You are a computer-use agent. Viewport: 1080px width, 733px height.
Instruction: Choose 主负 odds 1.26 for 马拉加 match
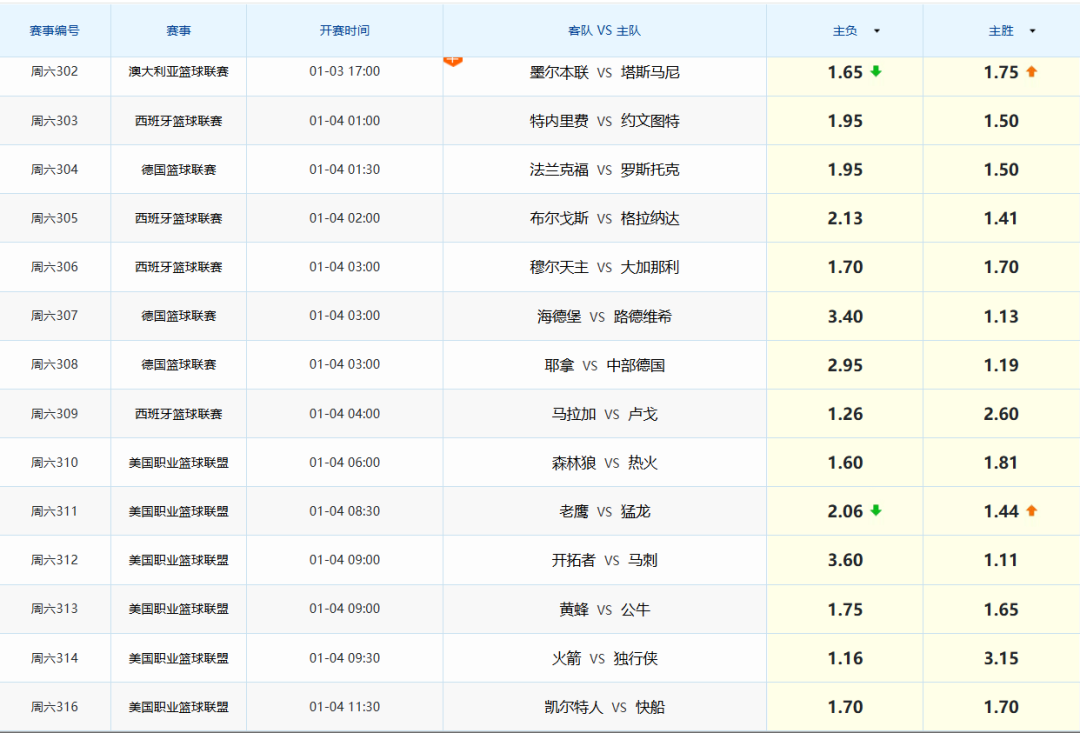click(845, 414)
